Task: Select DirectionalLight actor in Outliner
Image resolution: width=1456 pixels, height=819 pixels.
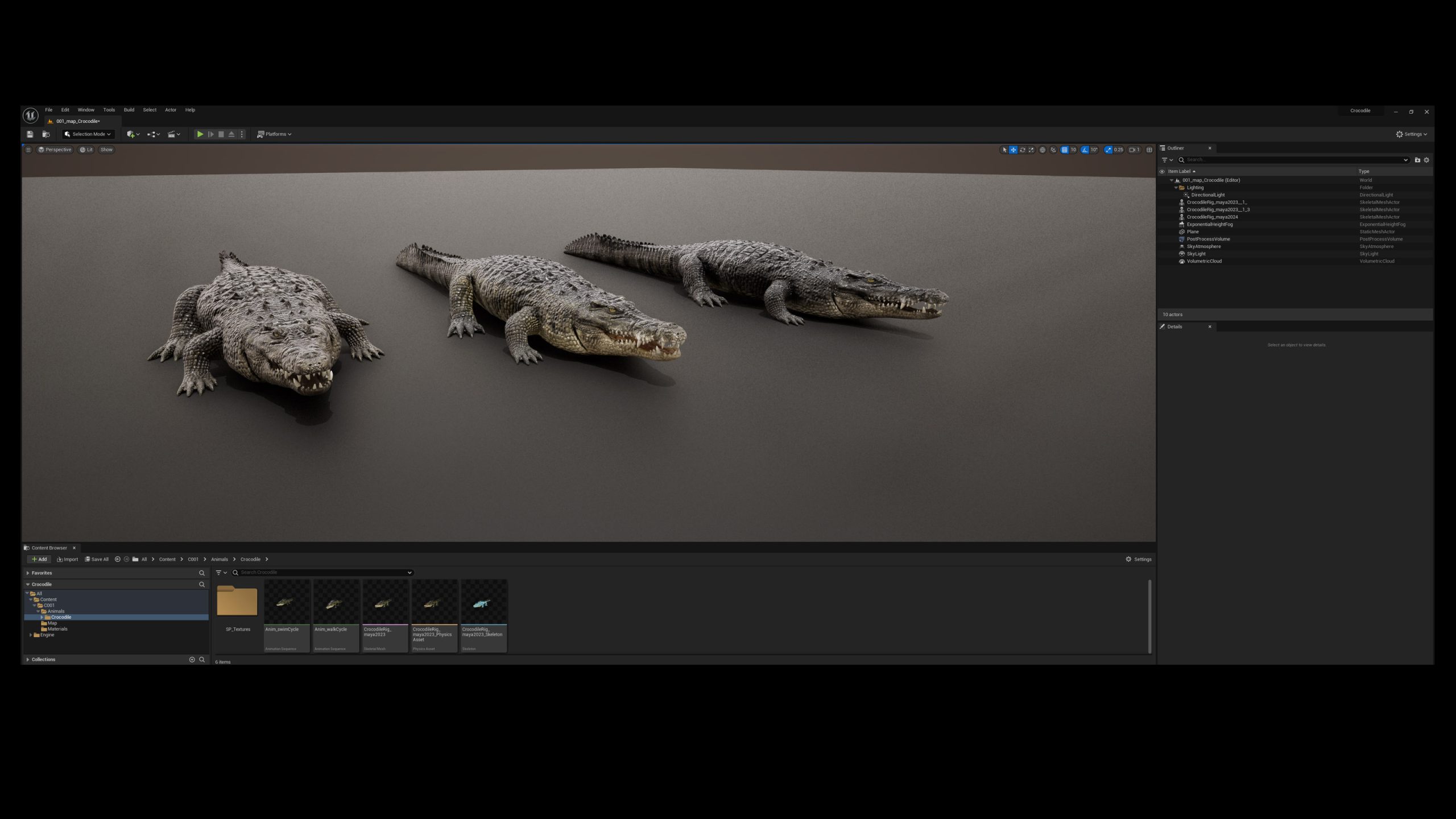Action: [x=1208, y=195]
